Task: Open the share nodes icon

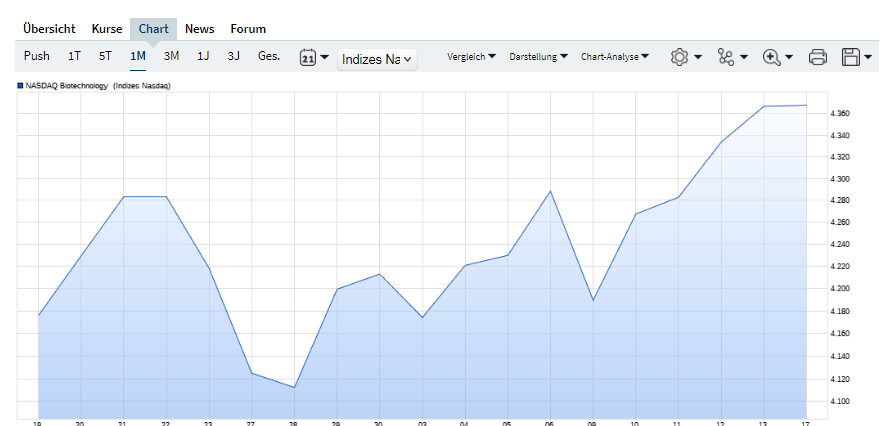Action: coord(726,57)
